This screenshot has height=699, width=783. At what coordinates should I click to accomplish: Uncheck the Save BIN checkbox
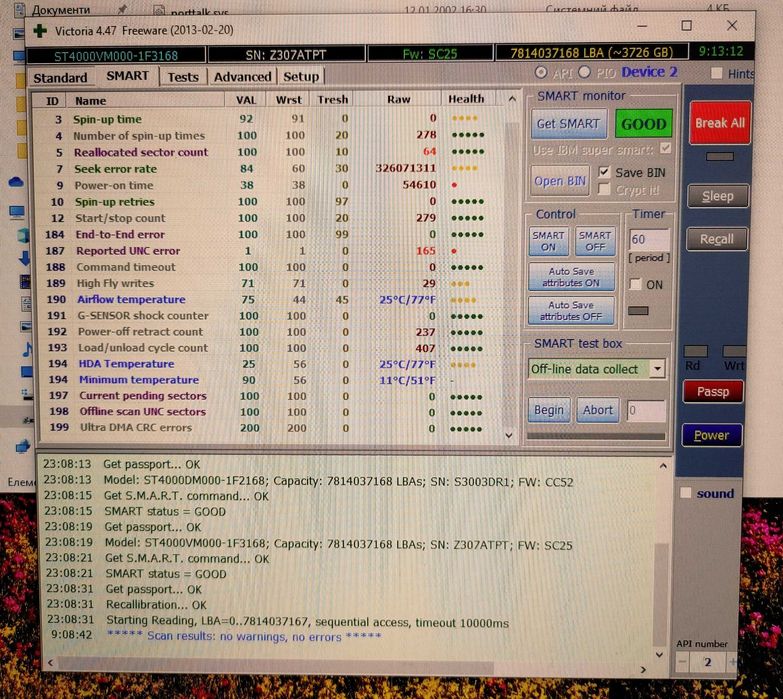(604, 172)
